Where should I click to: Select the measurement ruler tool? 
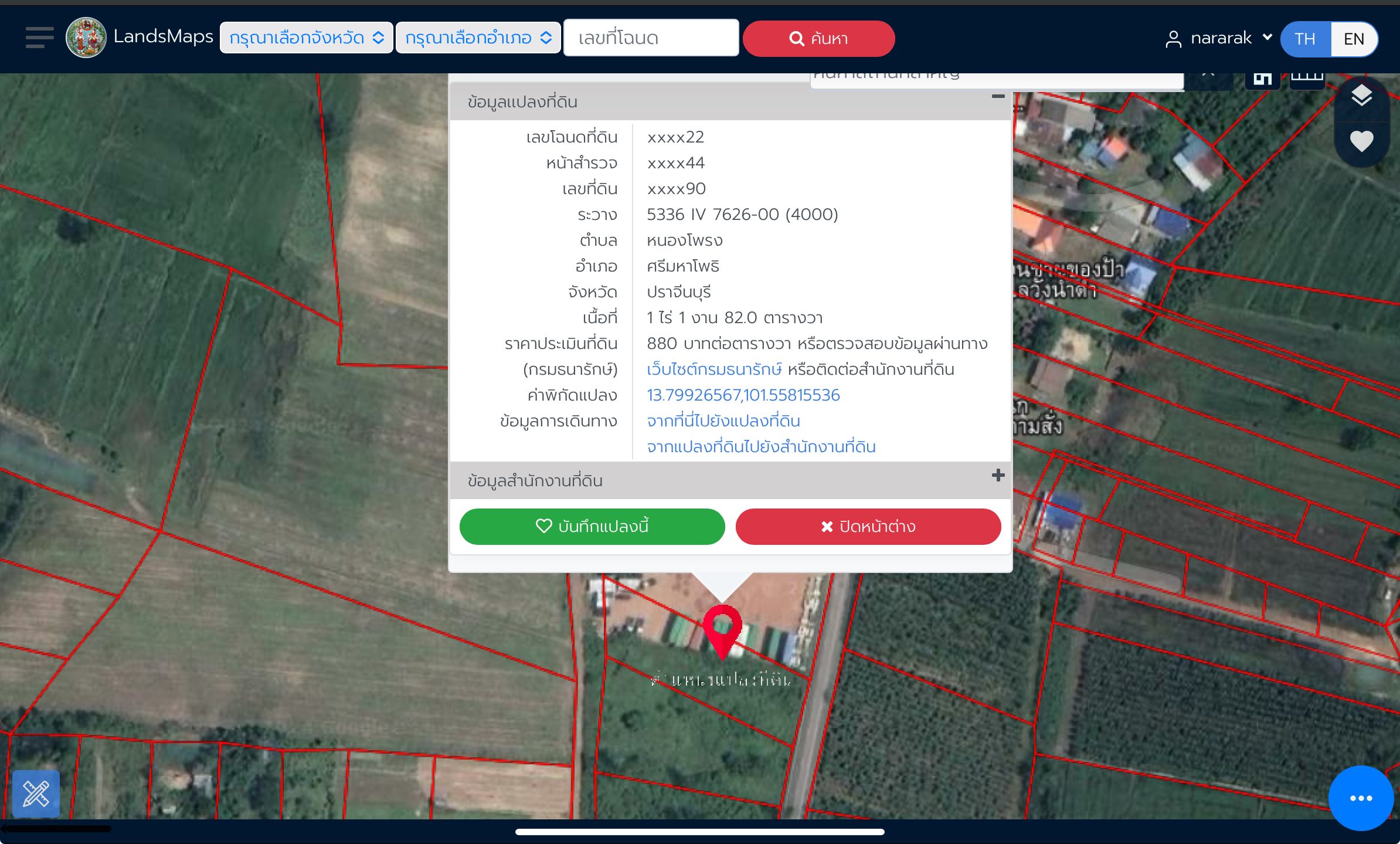click(36, 794)
